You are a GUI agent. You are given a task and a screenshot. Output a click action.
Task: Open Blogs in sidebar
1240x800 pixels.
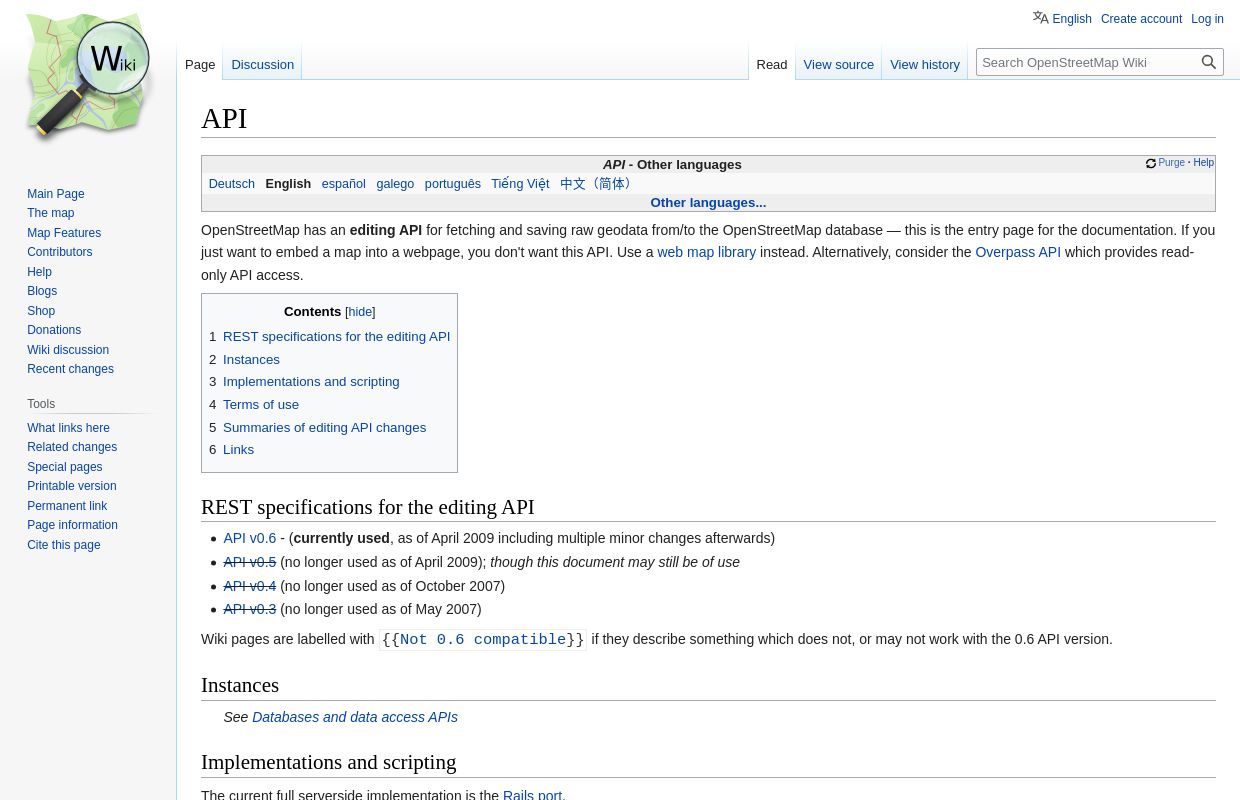tap(42, 291)
